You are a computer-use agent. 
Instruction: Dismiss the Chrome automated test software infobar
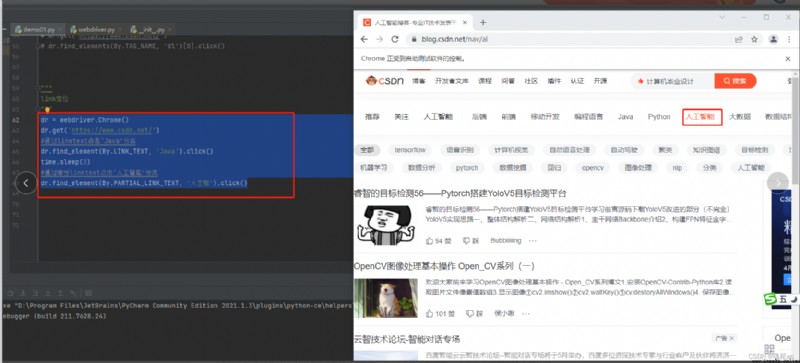tap(788, 59)
